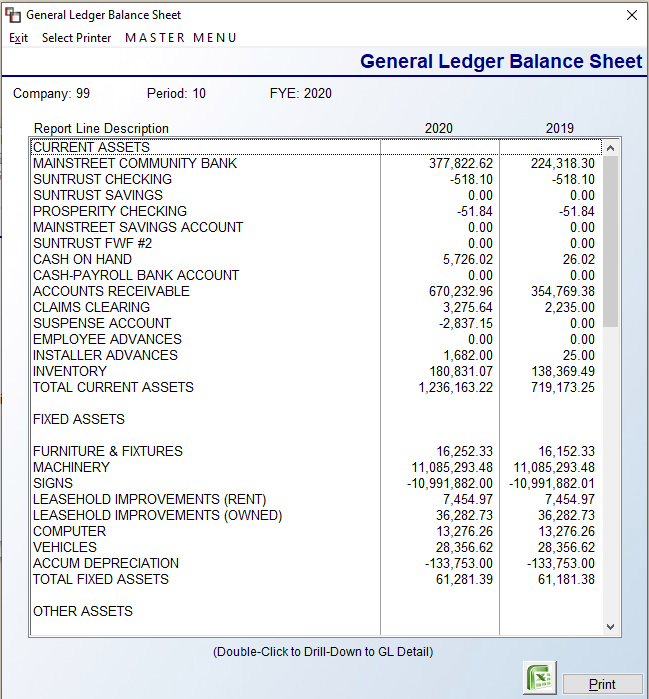Select CASH-PAYROLL BANK ACCOUNT line
The height and width of the screenshot is (699, 649).
pos(316,275)
